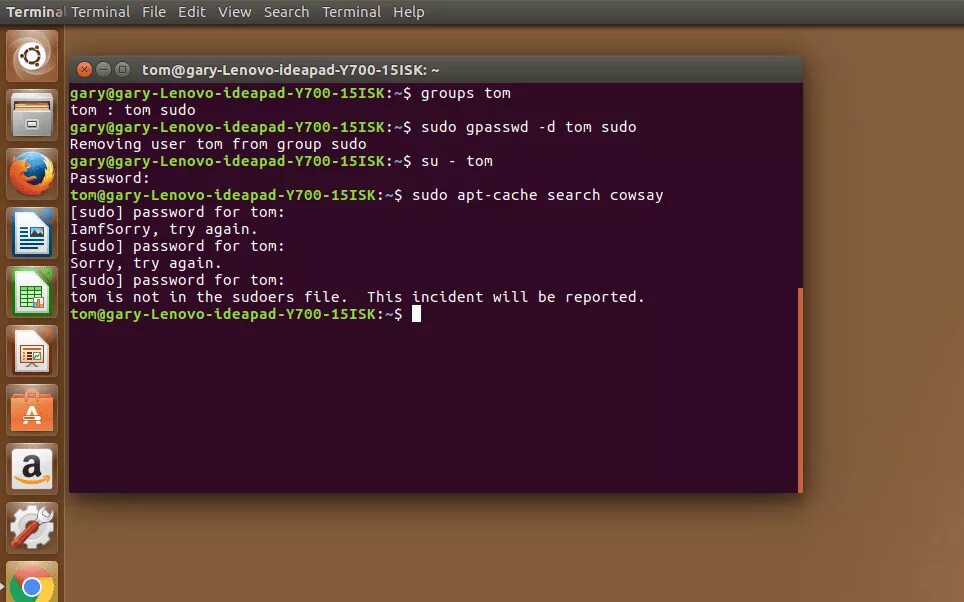Click the 'groups tom' command text

click(466, 93)
